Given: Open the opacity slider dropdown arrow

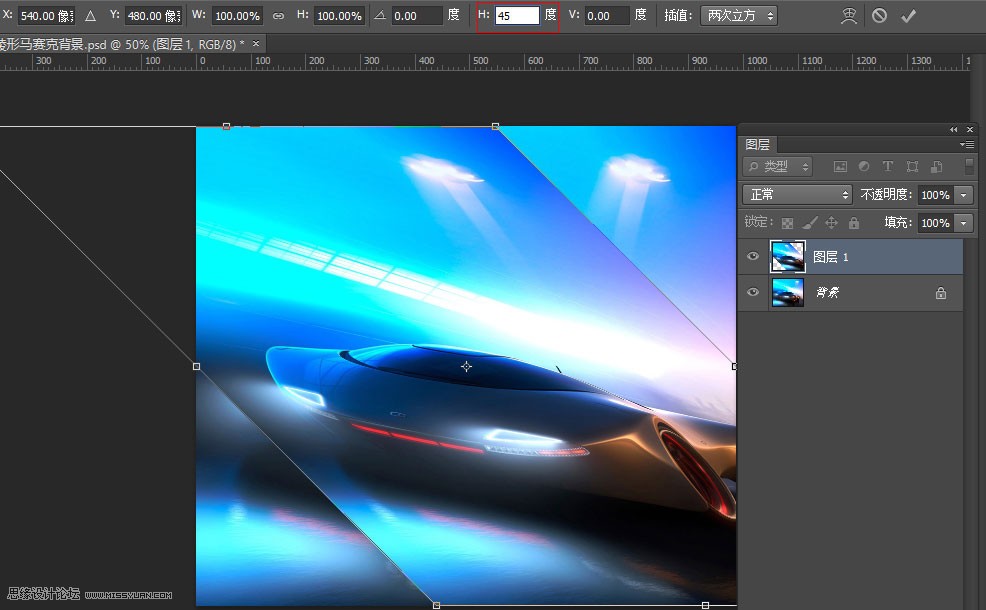Looking at the screenshot, I should point(963,195).
